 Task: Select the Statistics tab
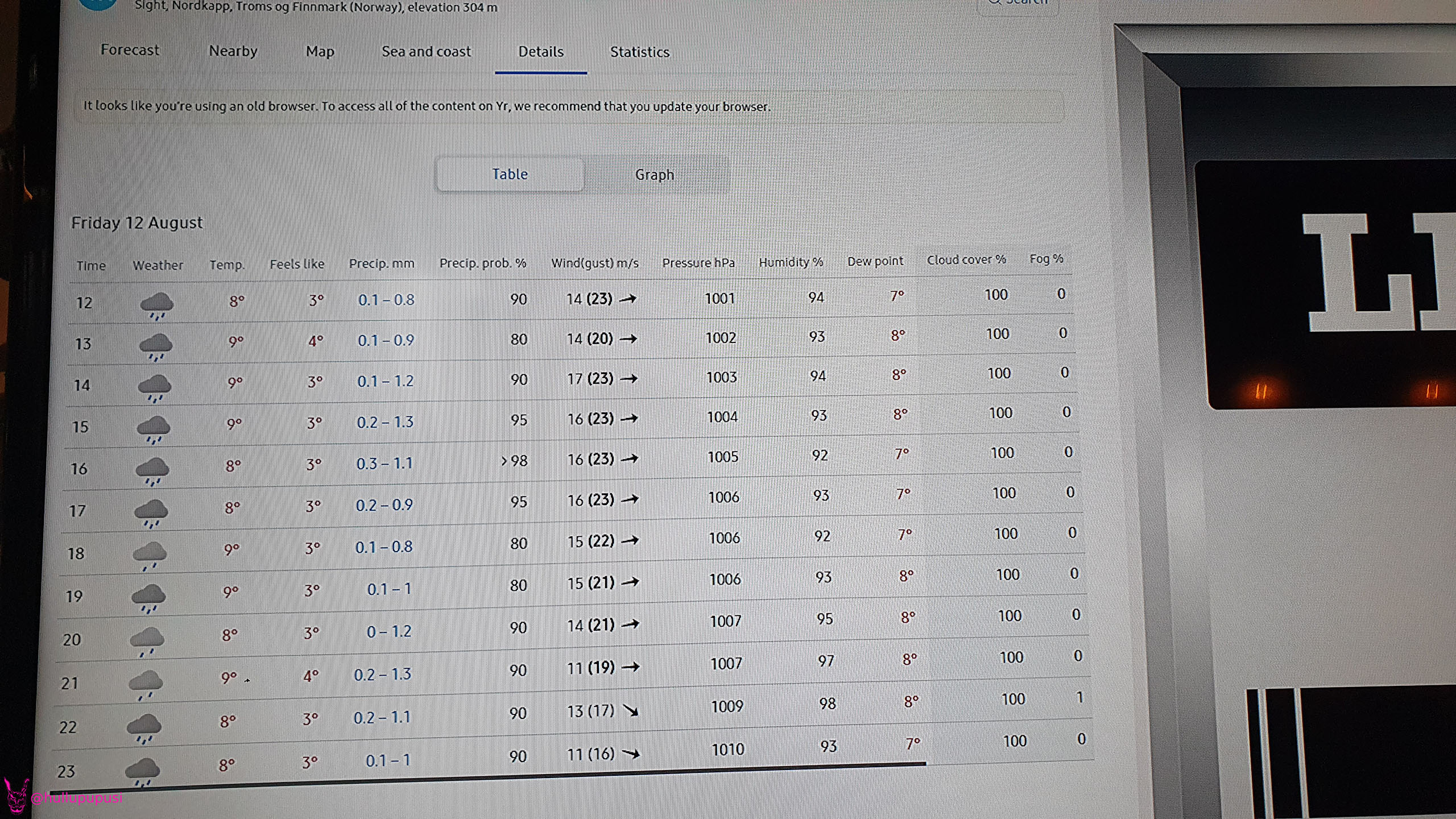(639, 52)
